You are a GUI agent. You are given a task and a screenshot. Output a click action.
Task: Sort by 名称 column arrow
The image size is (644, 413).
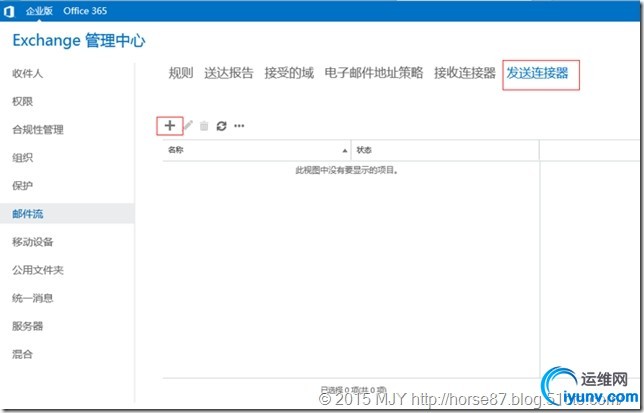point(345,151)
